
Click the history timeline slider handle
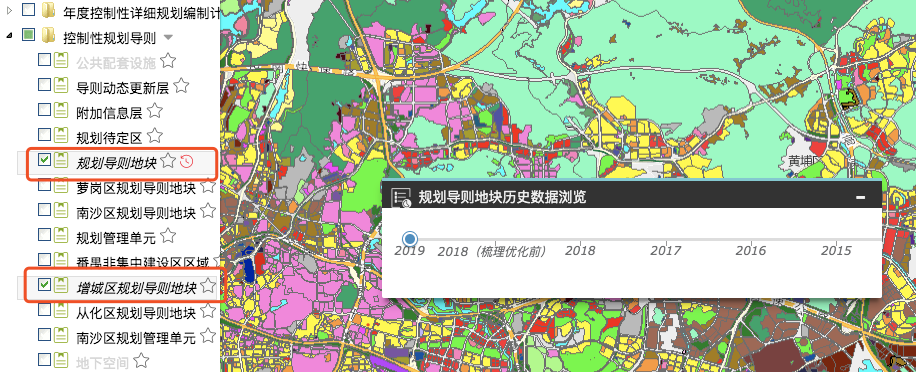410,239
